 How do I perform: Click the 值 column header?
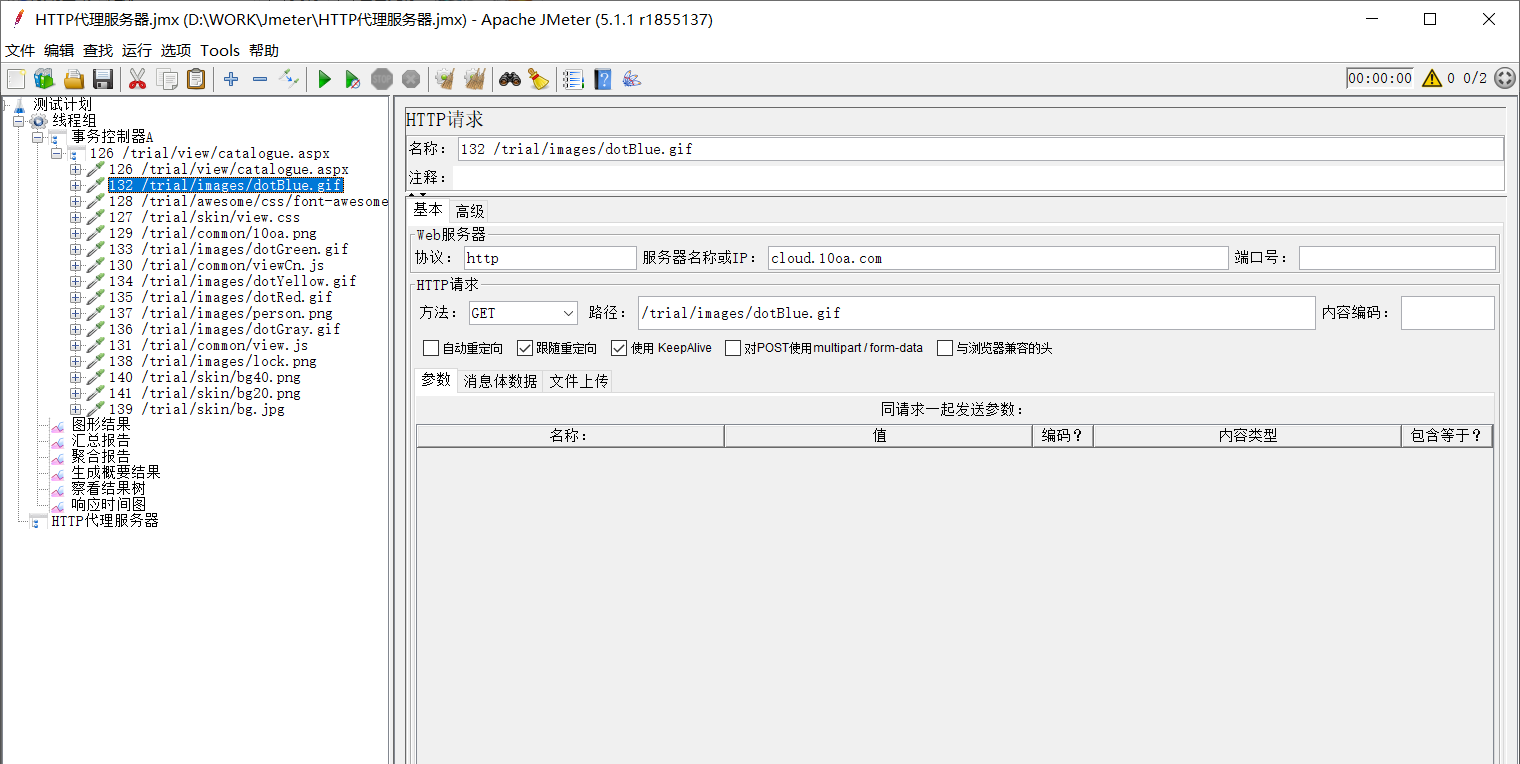pos(878,436)
